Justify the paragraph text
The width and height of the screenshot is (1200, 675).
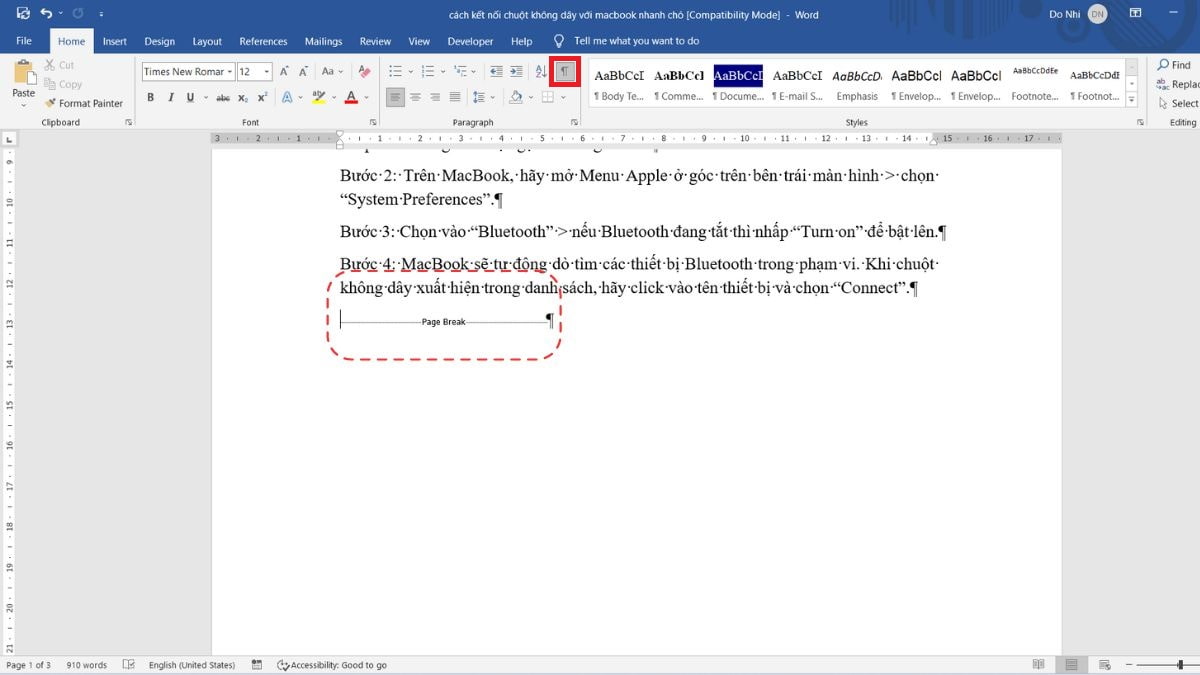(455, 97)
